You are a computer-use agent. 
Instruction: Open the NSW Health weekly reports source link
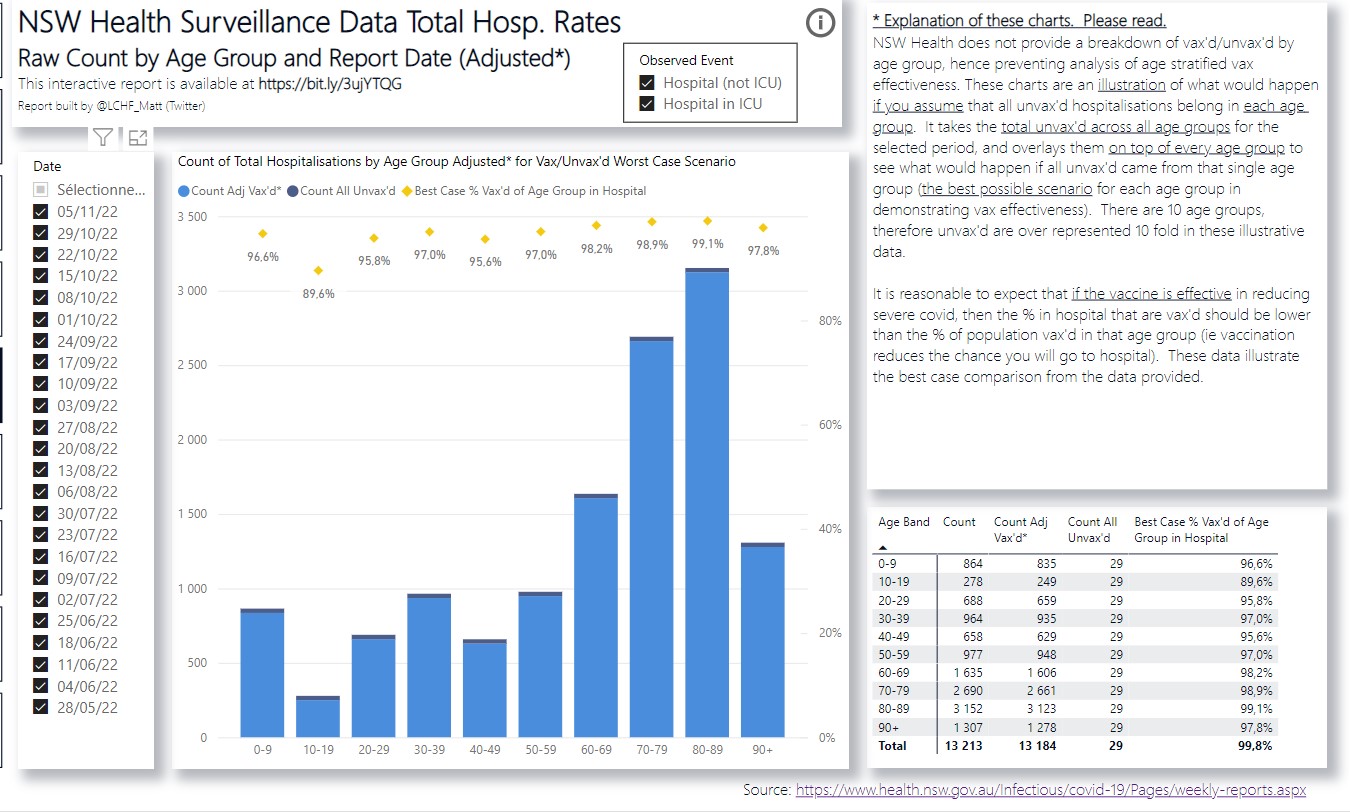1050,790
